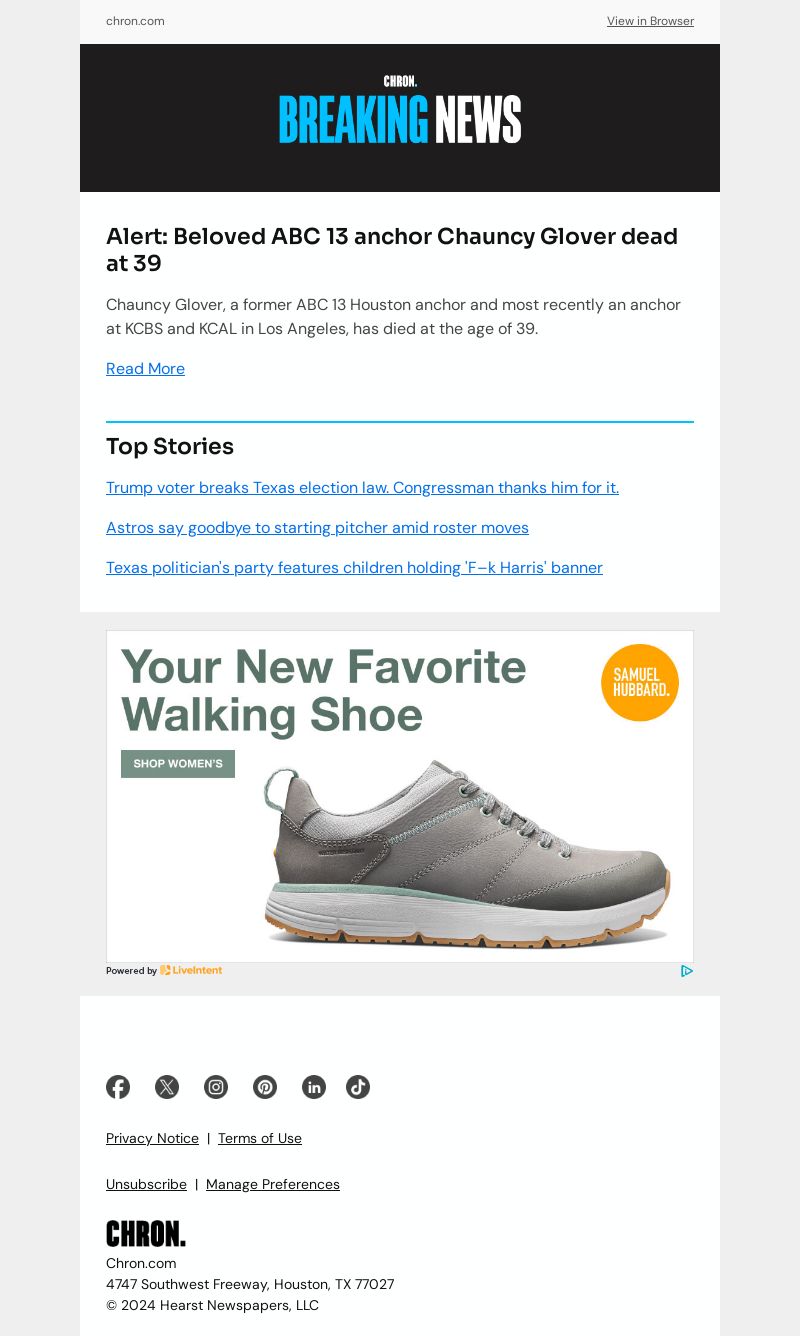Click Read More under the alert

tap(145, 369)
